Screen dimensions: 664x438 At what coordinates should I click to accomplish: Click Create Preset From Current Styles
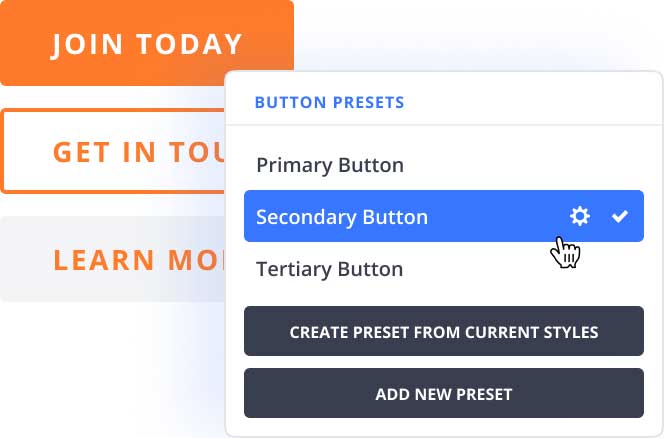[x=443, y=332]
